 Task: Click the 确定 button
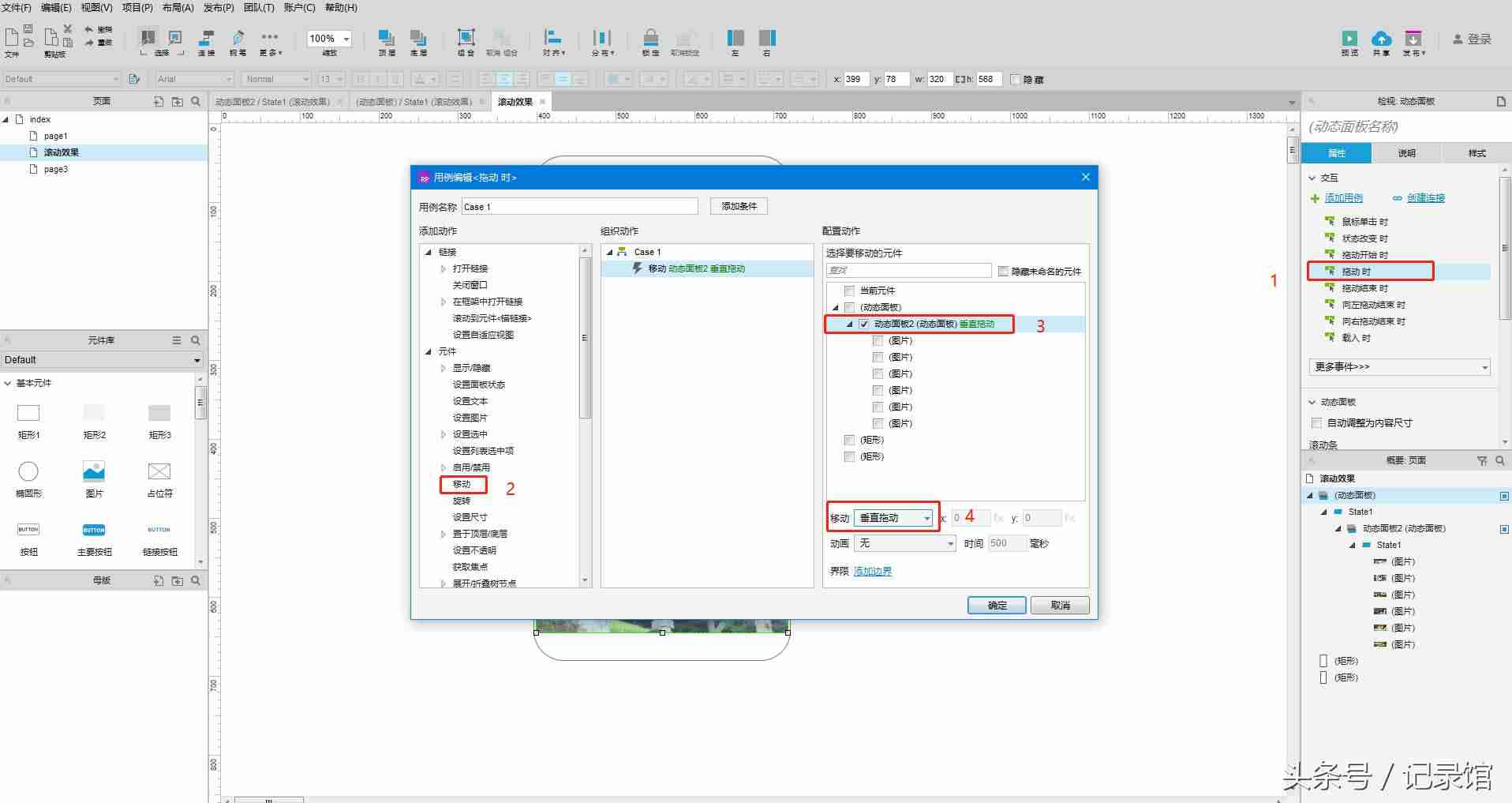997,606
